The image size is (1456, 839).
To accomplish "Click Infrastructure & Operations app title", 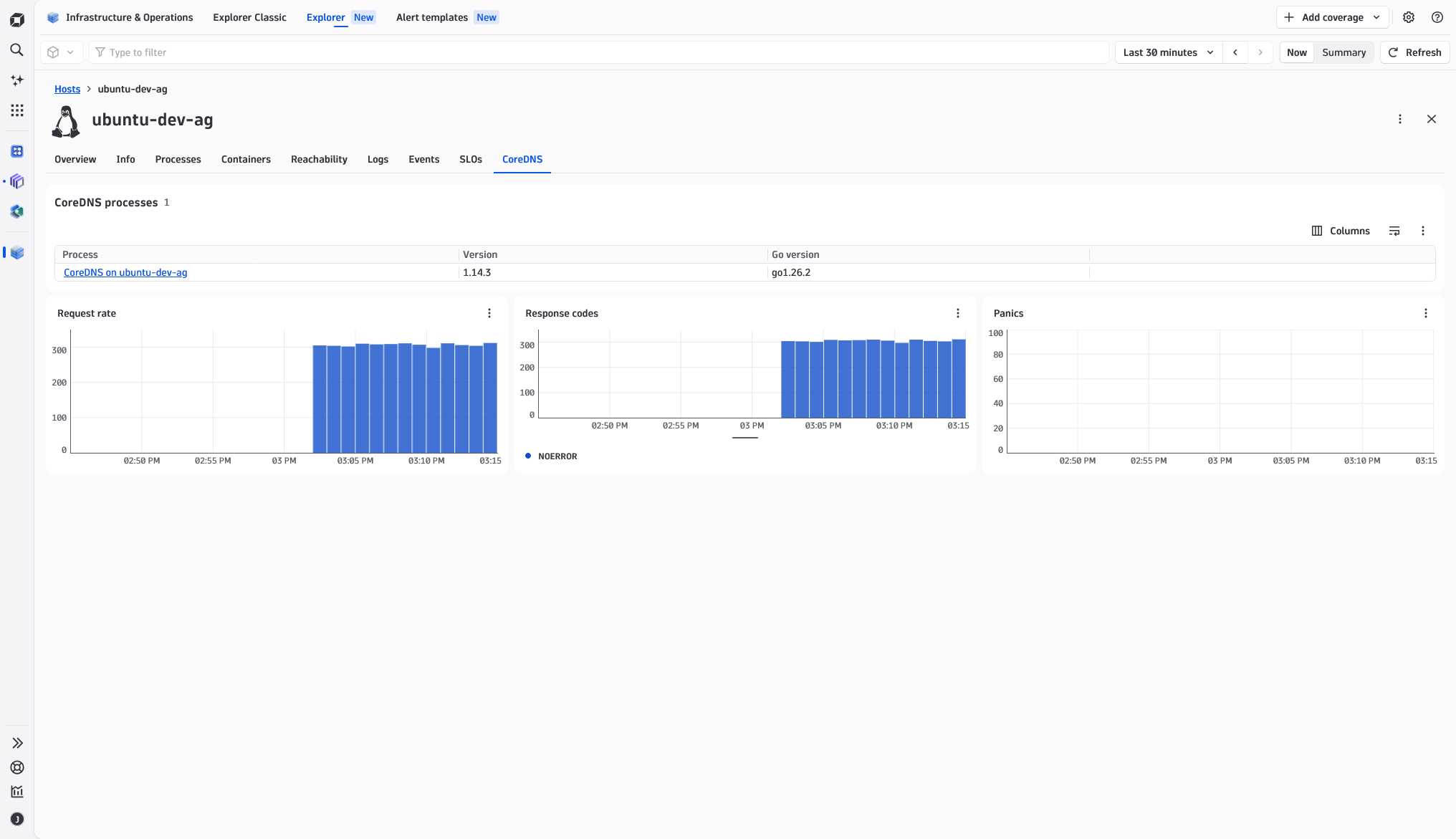I will coord(129,17).
